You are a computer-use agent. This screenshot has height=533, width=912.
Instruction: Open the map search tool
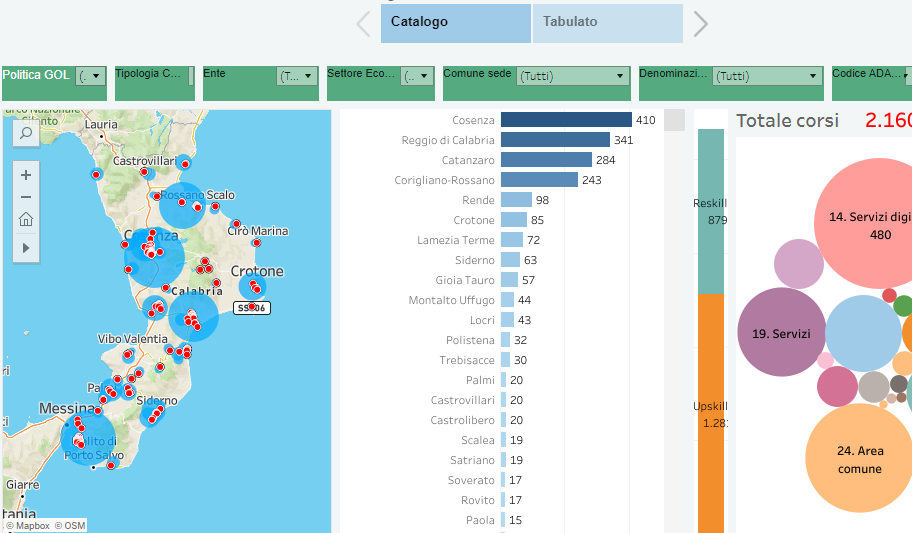tap(26, 133)
